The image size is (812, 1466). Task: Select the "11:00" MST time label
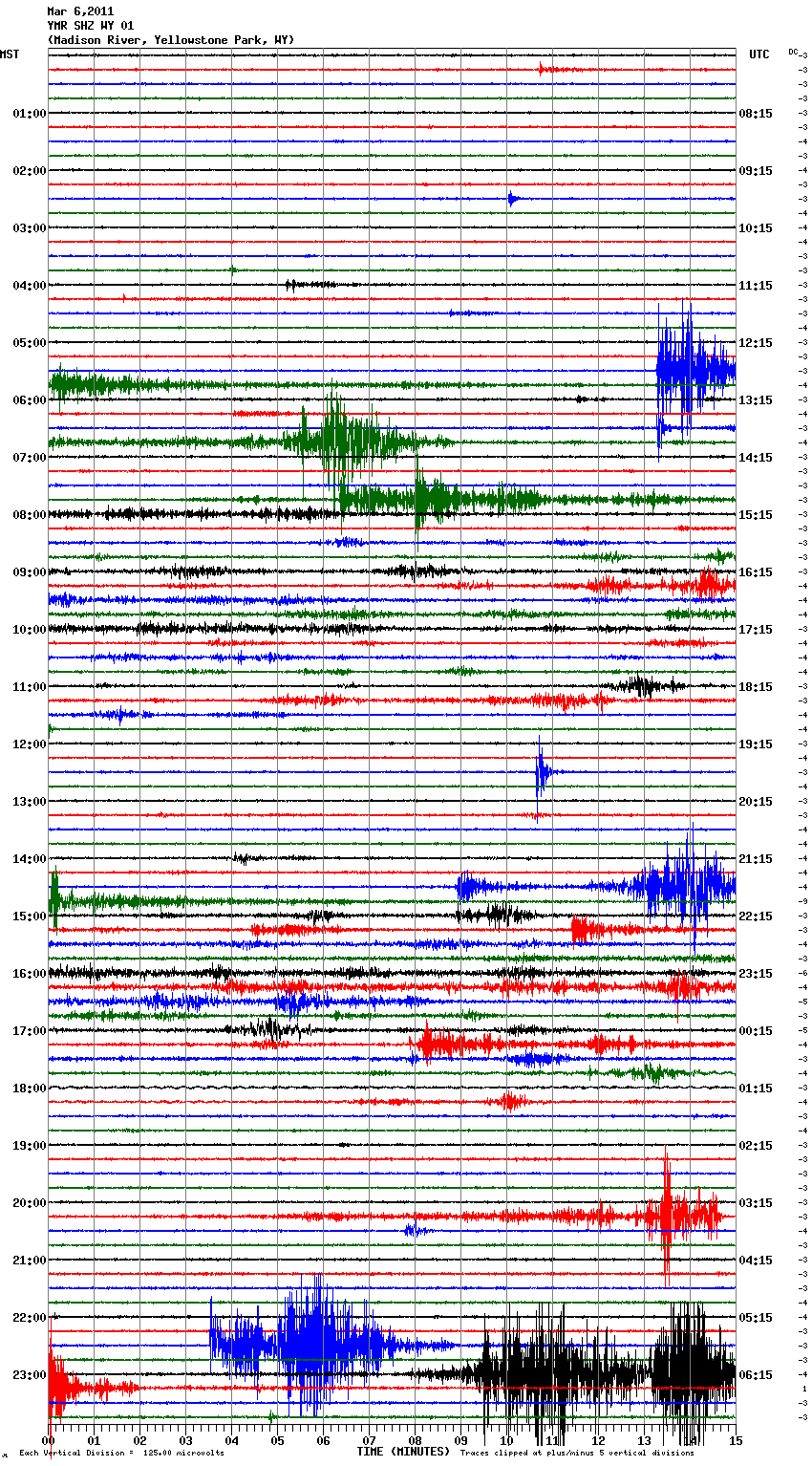coord(30,687)
